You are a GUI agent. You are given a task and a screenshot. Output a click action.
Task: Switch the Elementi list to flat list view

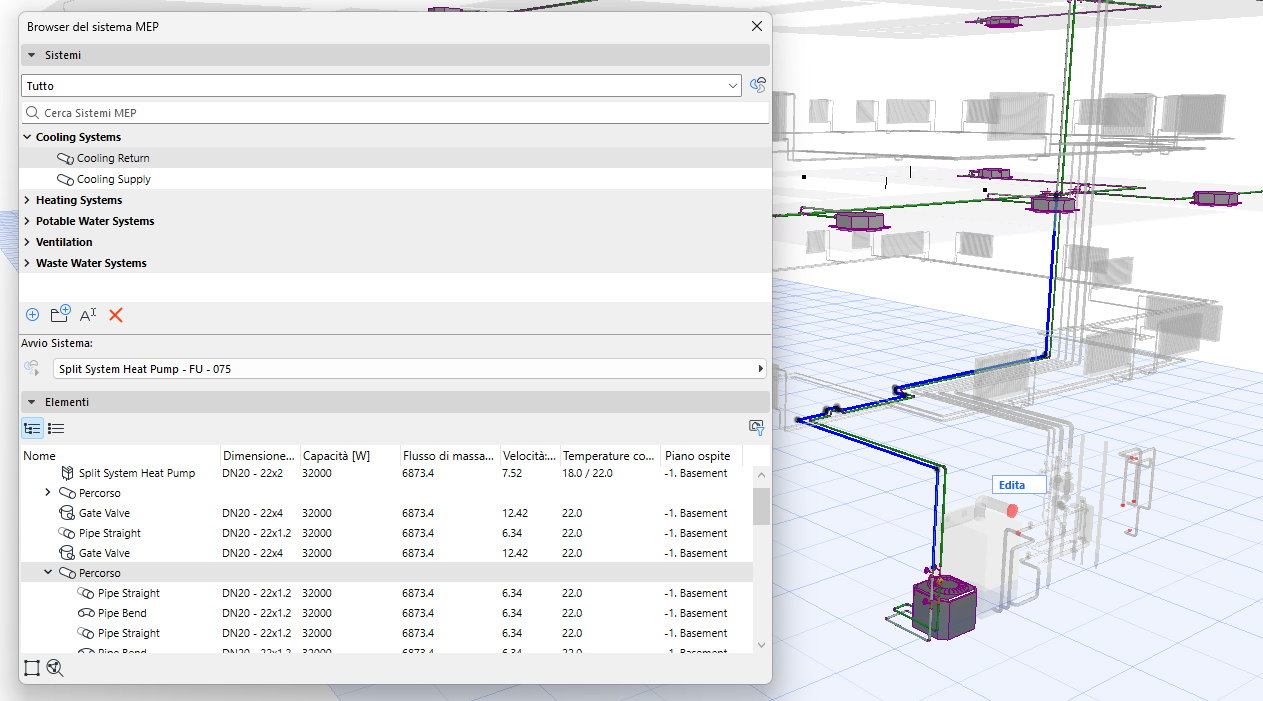[x=56, y=428]
